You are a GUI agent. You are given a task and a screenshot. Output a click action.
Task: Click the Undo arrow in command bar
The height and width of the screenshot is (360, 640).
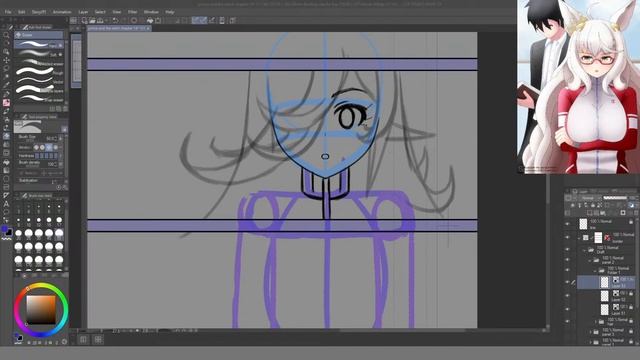pyautogui.click(x=116, y=20)
